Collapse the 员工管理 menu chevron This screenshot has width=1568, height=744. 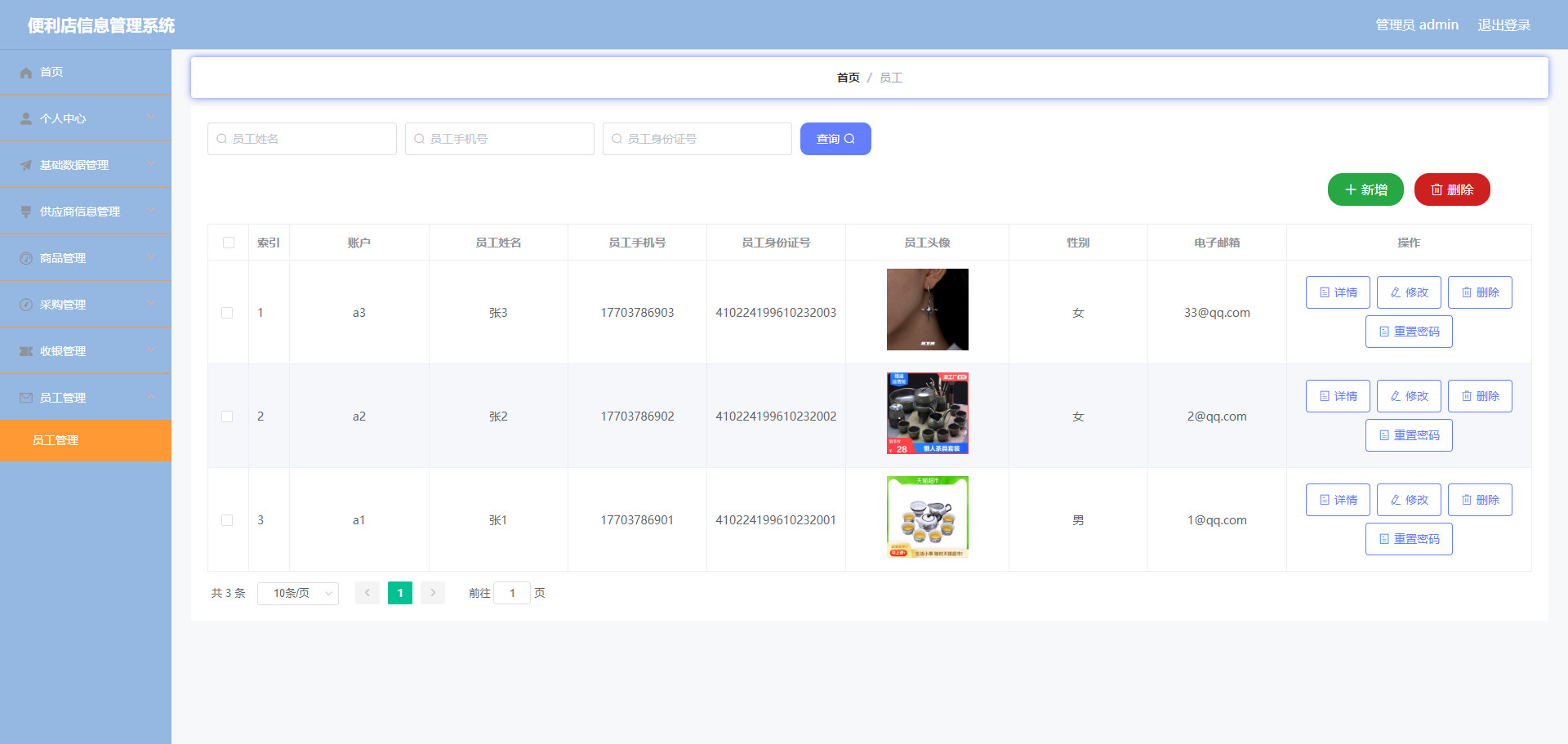[x=151, y=397]
